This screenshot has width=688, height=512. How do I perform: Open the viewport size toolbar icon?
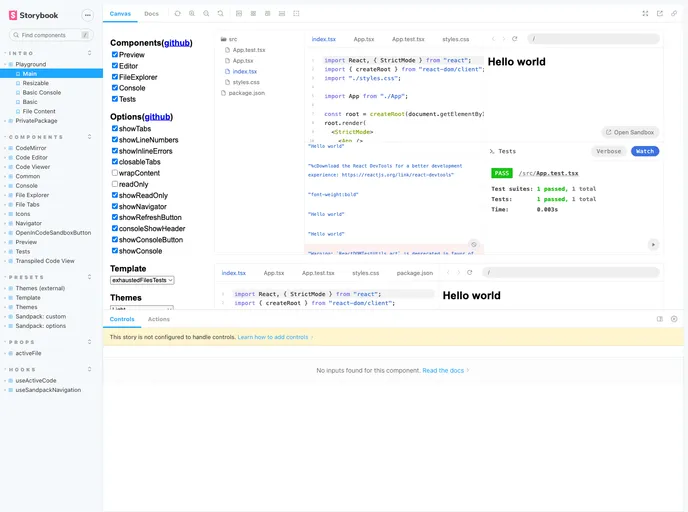click(268, 14)
